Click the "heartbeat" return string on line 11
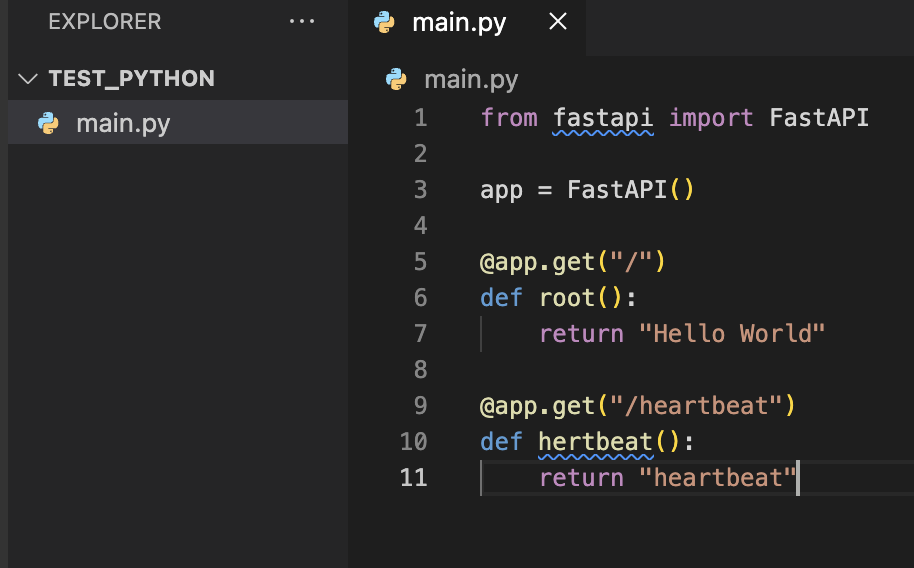The height and width of the screenshot is (568, 914). click(x=718, y=478)
